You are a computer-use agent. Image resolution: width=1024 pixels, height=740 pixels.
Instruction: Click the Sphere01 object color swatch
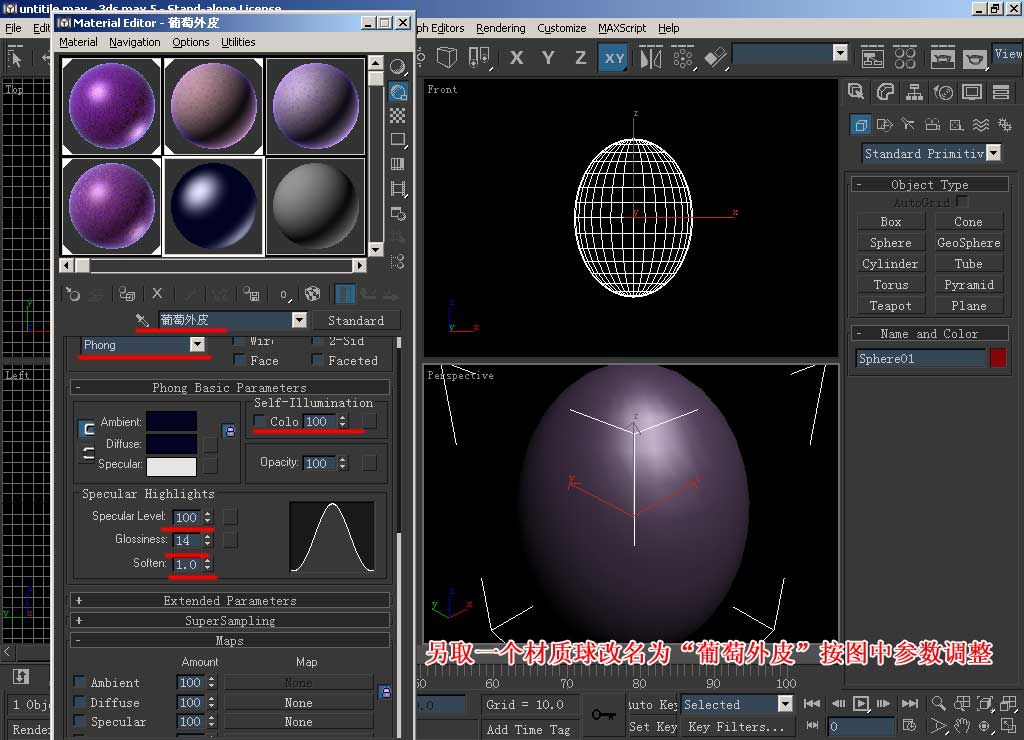point(997,358)
